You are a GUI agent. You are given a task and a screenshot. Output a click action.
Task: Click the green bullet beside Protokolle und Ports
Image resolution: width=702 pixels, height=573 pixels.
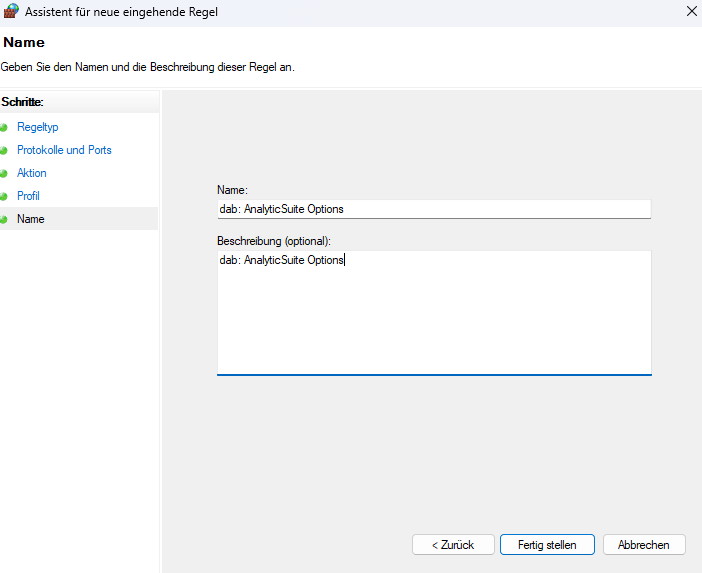4,151
